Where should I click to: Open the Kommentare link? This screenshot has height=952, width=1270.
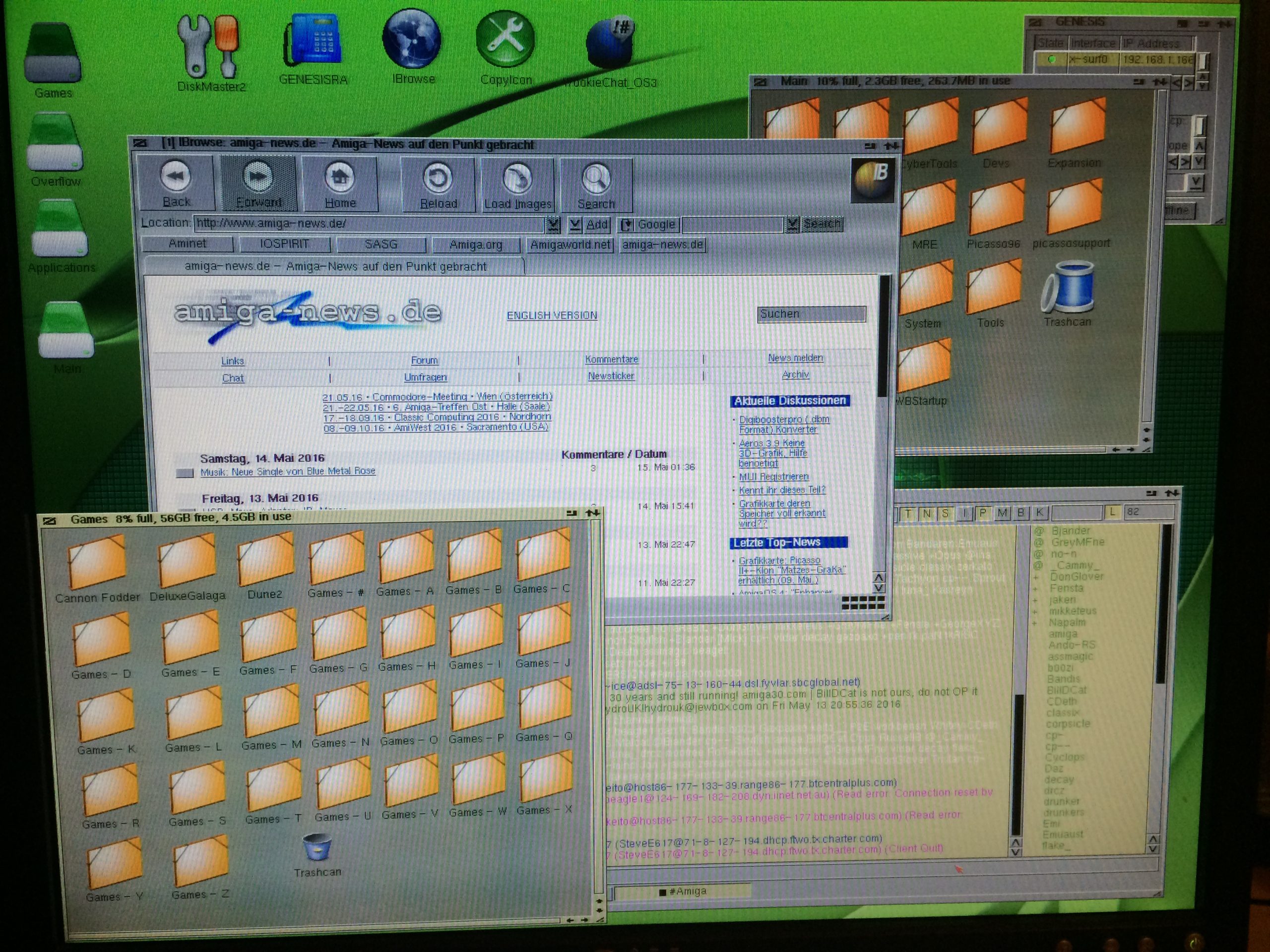(612, 359)
